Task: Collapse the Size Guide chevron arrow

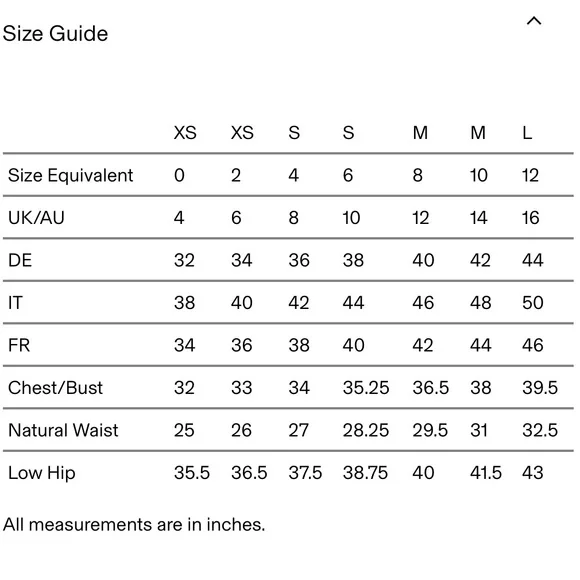Action: [534, 21]
